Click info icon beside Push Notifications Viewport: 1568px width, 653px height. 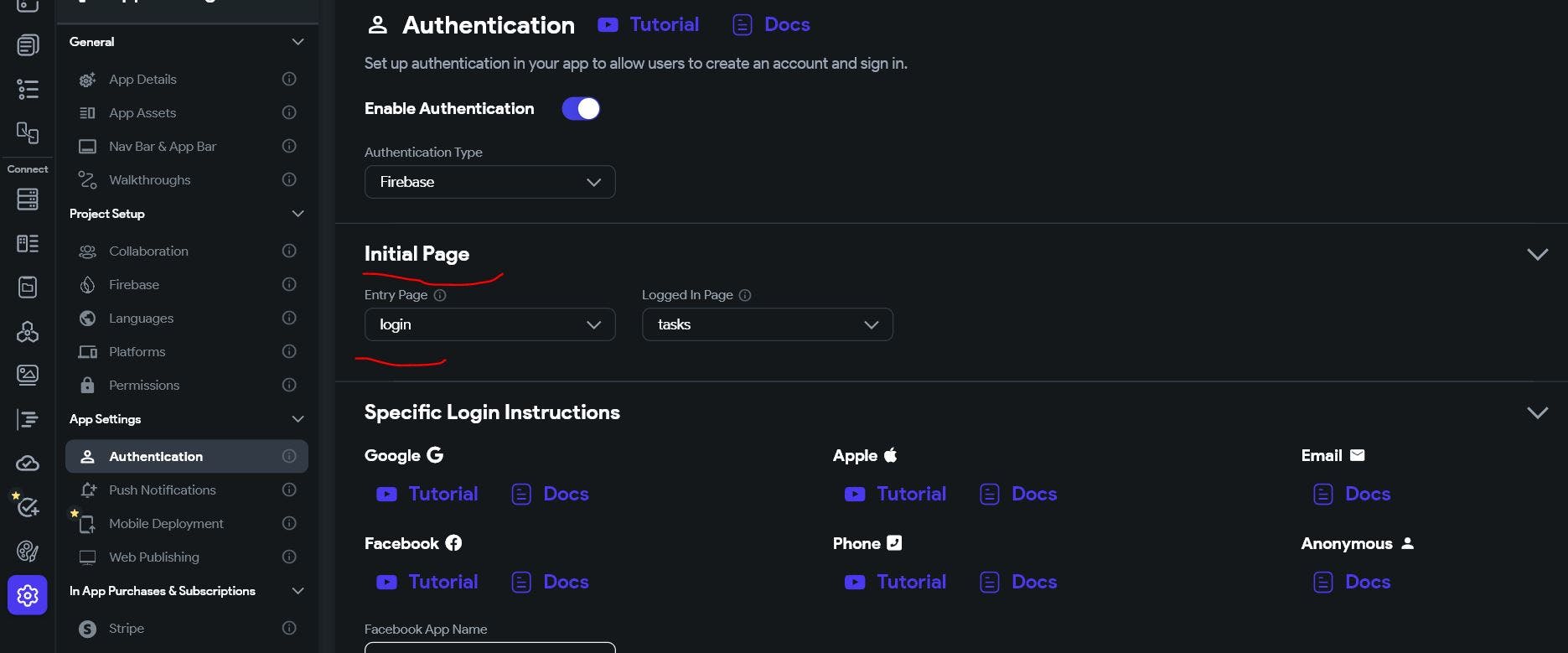click(x=289, y=490)
